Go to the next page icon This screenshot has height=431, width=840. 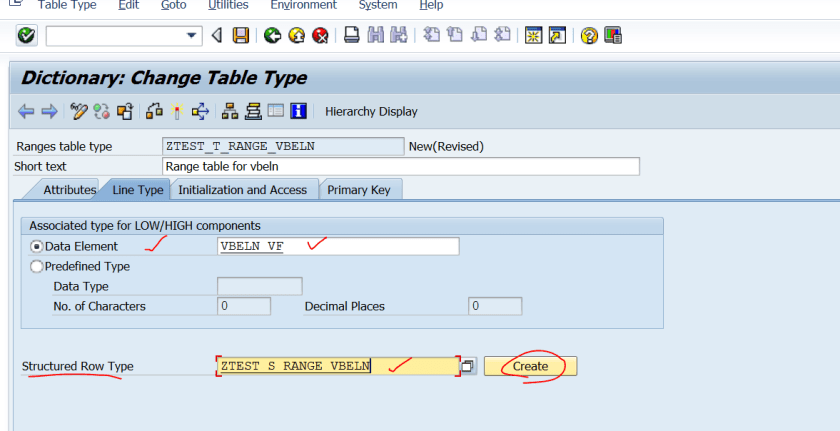[478, 35]
